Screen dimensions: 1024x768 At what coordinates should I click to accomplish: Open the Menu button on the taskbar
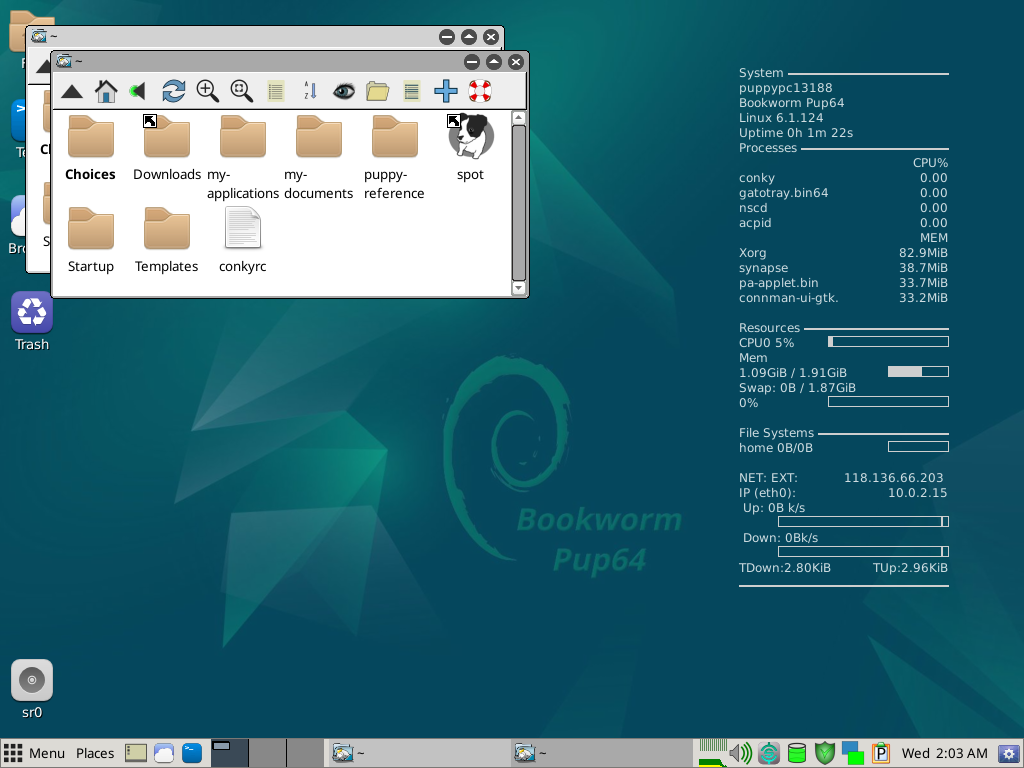coord(35,753)
